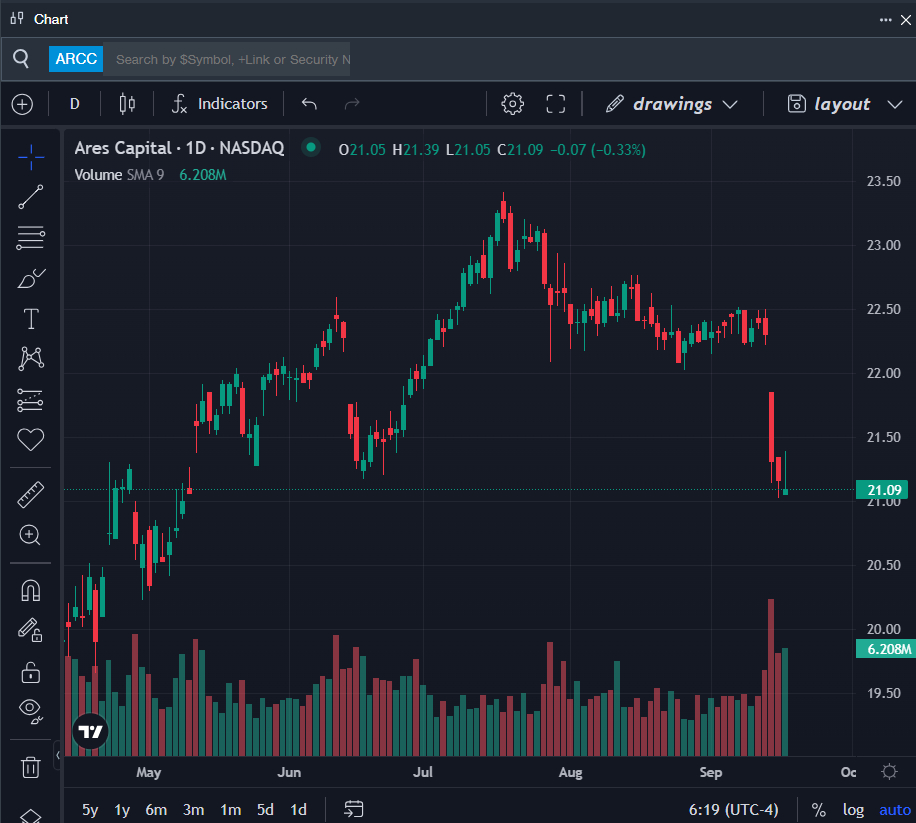The height and width of the screenshot is (823, 916).
Task: Click the ruler measure tool
Action: click(31, 494)
